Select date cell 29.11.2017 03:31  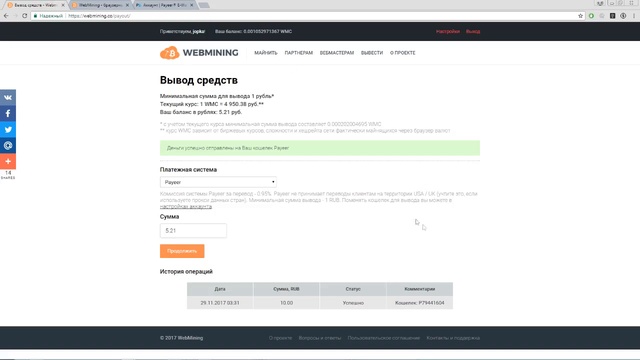pyautogui.click(x=220, y=303)
